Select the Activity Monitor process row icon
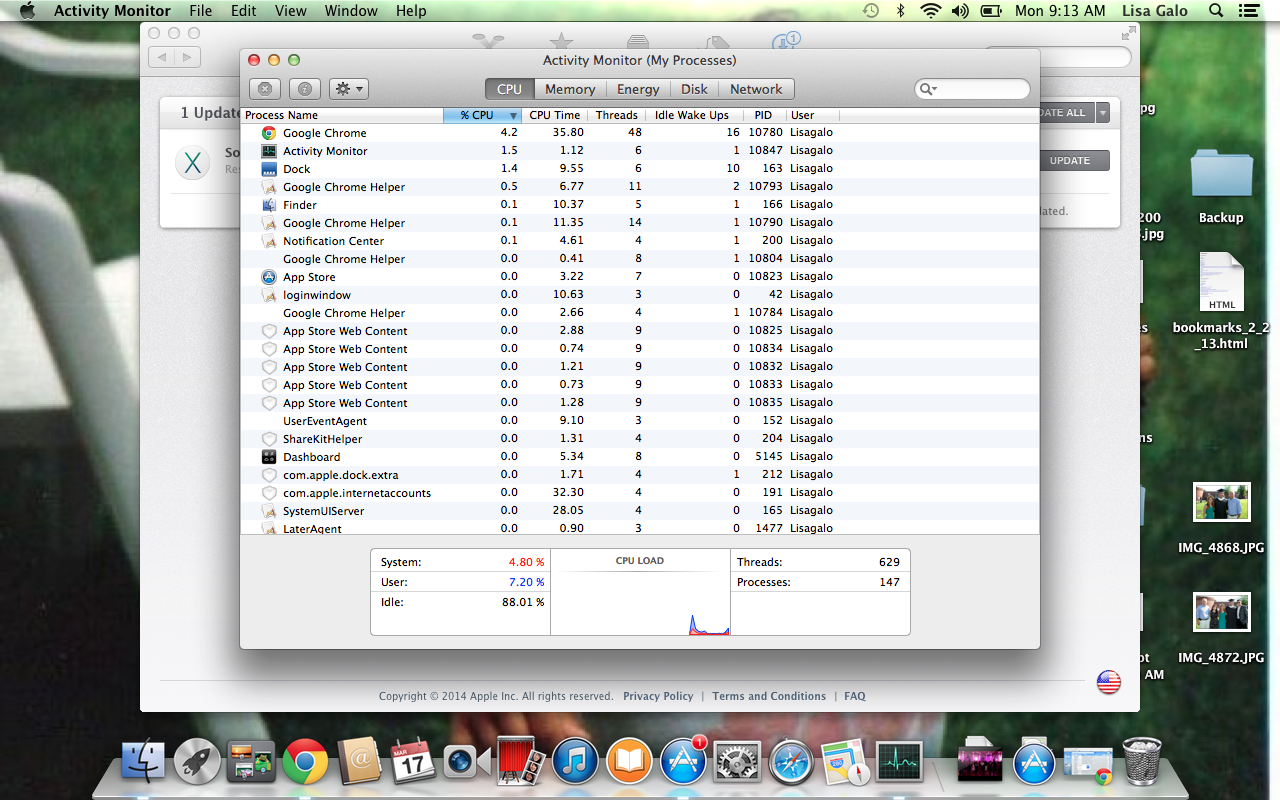 (269, 151)
